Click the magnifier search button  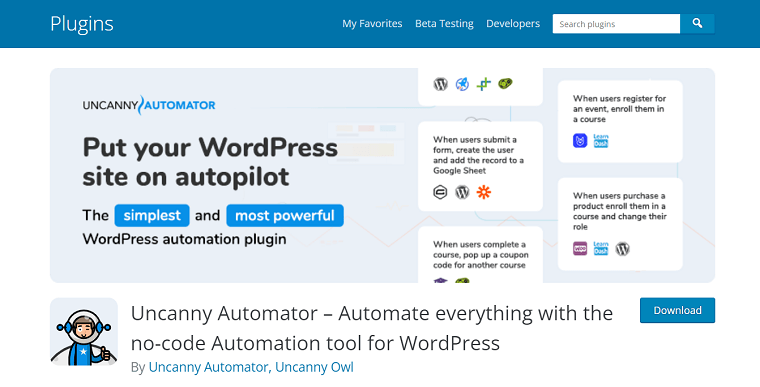point(697,23)
